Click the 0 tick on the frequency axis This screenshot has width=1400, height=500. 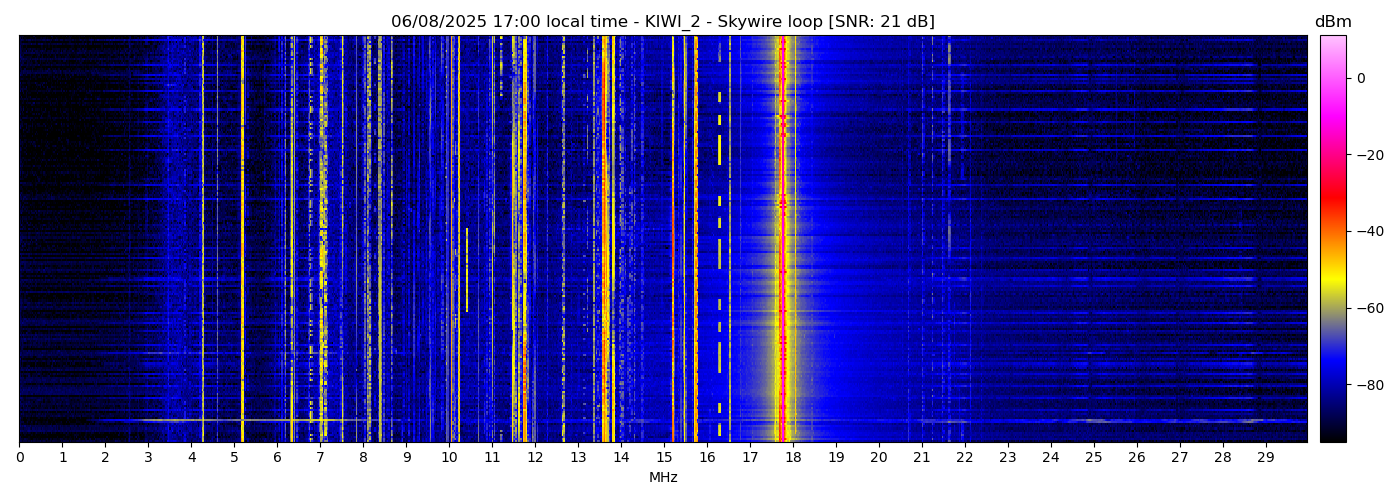coord(19,458)
